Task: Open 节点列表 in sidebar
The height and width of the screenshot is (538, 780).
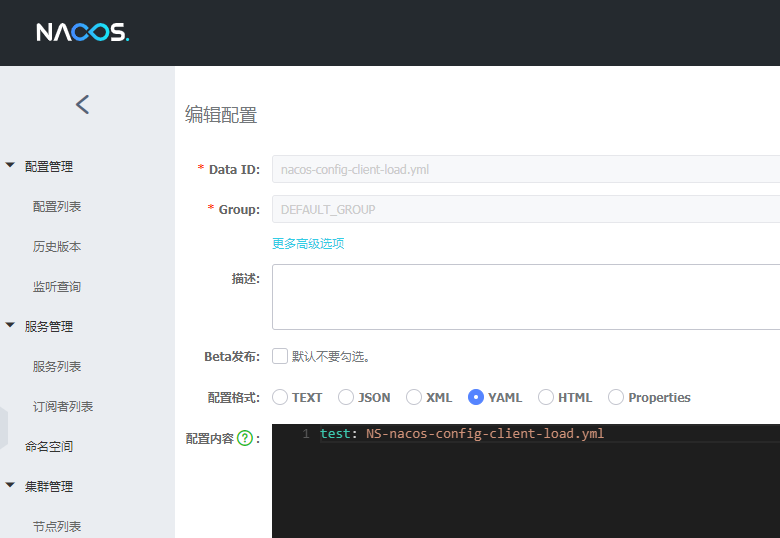Action: pyautogui.click(x=57, y=526)
